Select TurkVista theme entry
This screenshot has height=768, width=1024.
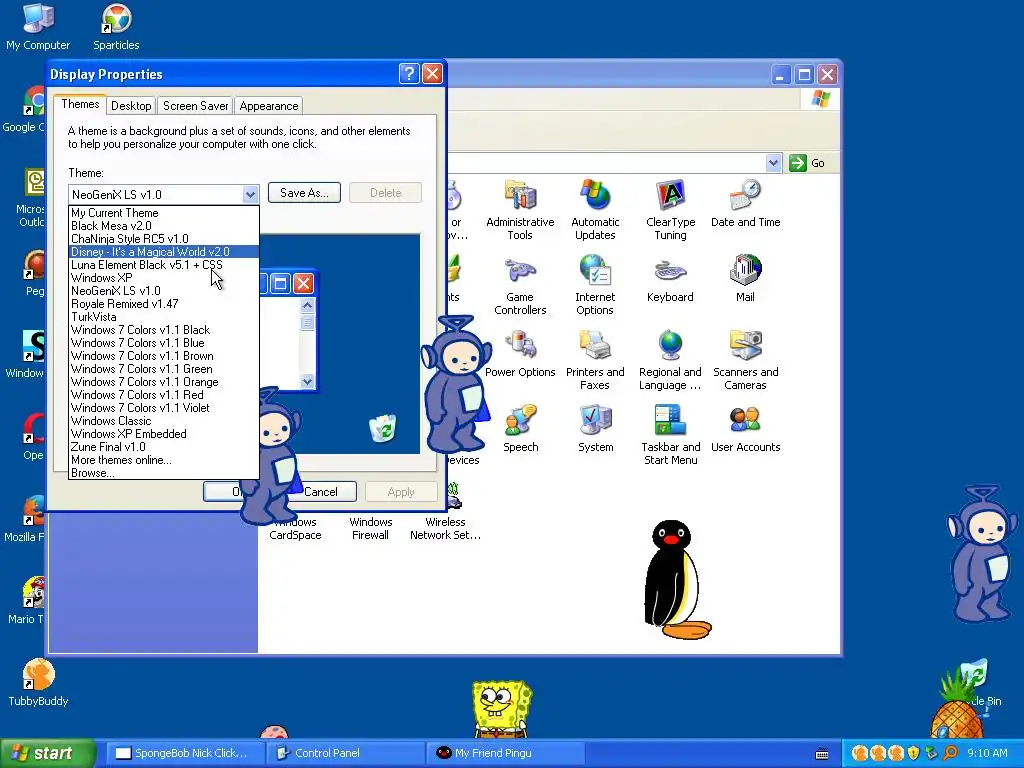(x=163, y=317)
